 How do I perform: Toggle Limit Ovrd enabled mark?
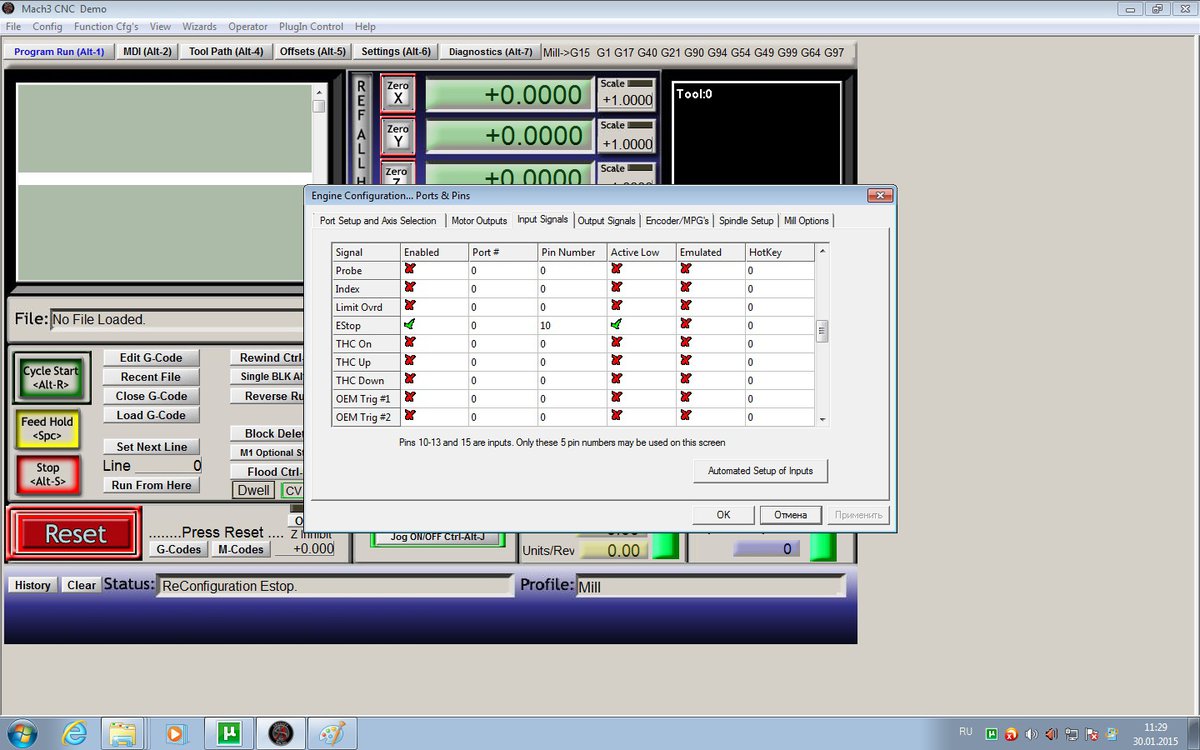pyautogui.click(x=410, y=306)
